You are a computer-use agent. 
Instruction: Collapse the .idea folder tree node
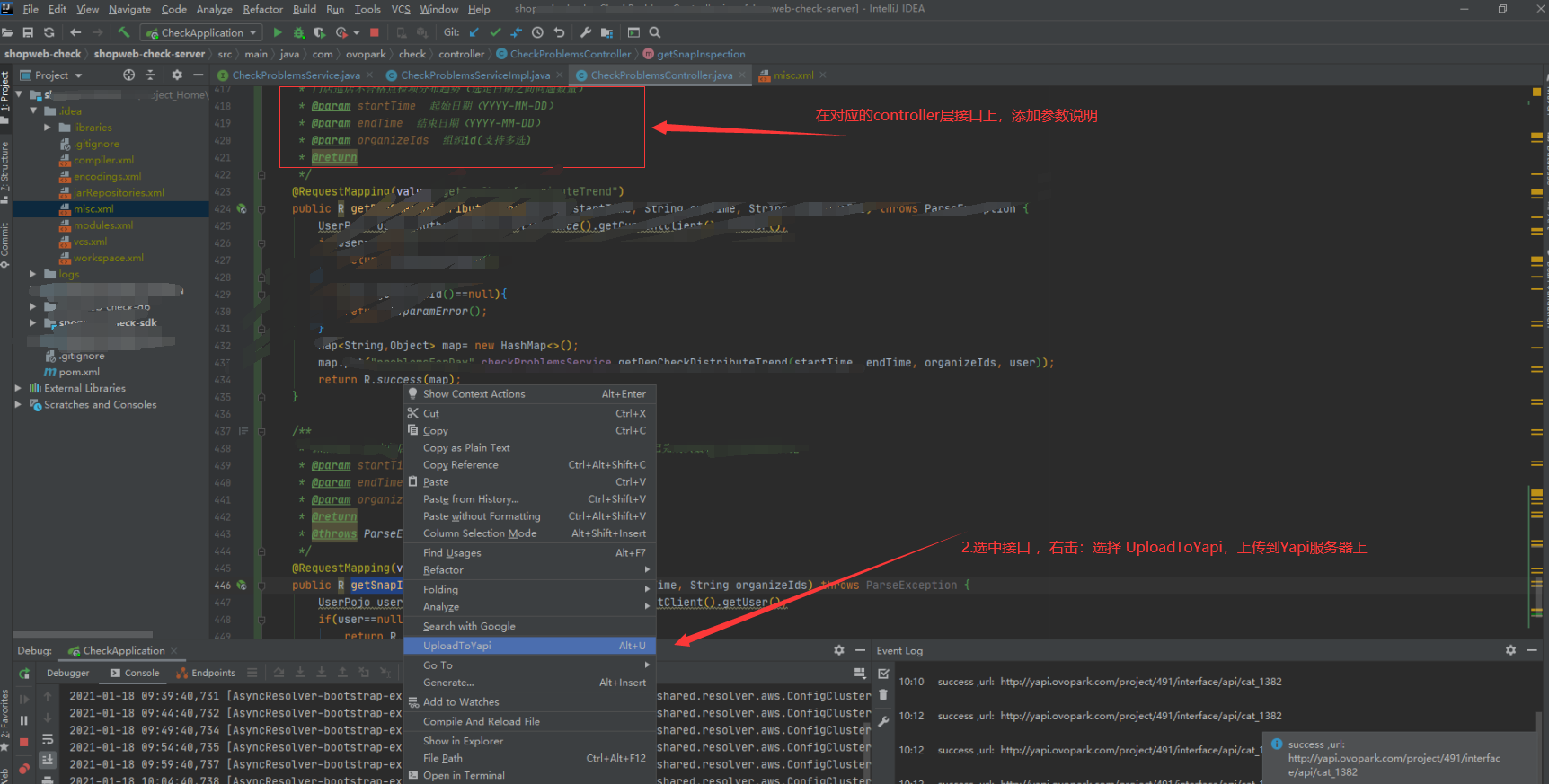tap(34, 111)
